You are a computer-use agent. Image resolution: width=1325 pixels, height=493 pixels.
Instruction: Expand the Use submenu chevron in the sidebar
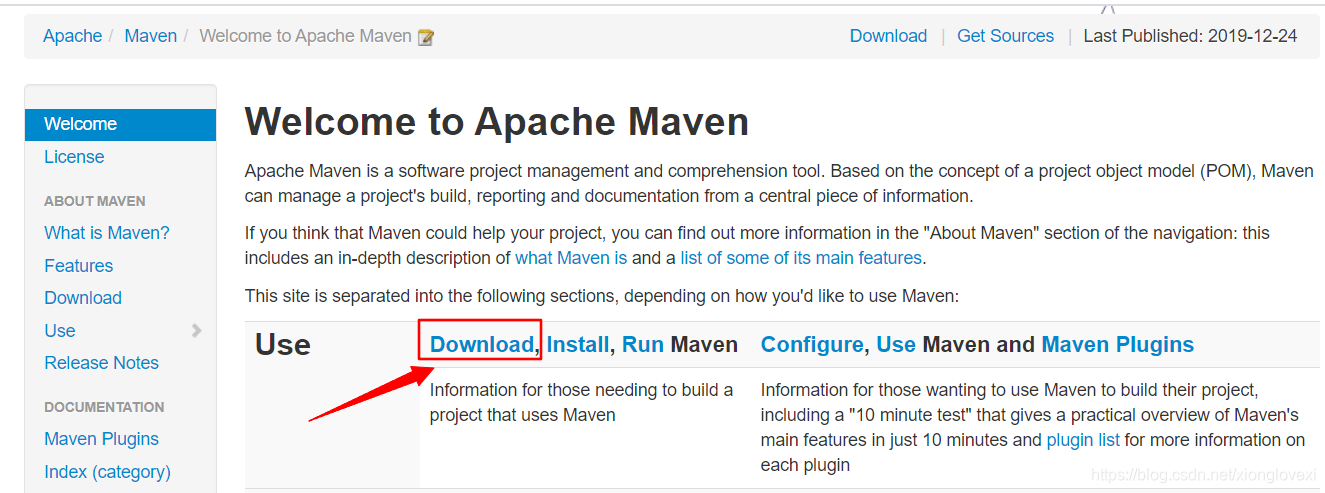point(196,331)
